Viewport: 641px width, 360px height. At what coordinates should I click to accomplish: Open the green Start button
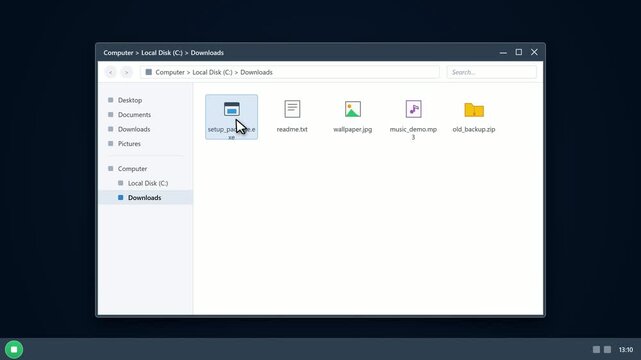pos(14,349)
